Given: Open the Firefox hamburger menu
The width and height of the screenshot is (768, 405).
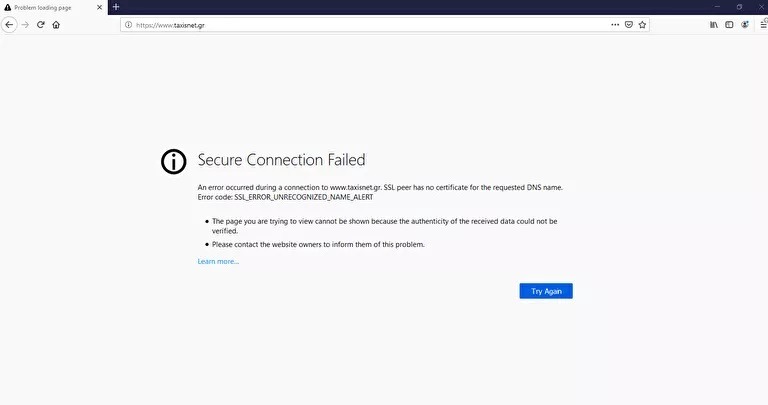Looking at the screenshot, I should coord(763,25).
